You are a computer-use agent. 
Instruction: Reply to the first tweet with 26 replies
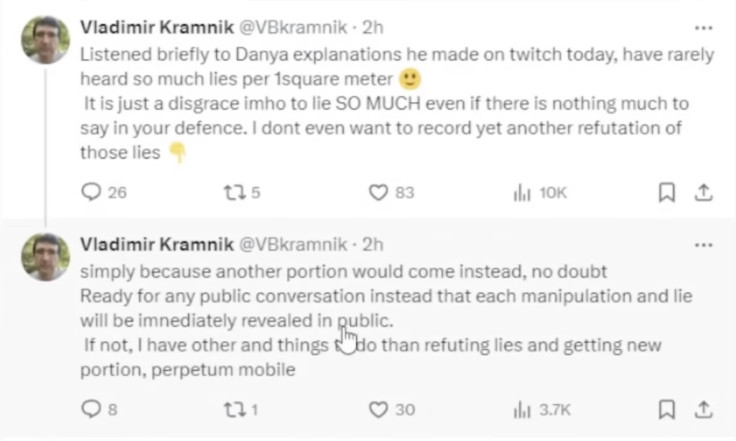[91, 193]
